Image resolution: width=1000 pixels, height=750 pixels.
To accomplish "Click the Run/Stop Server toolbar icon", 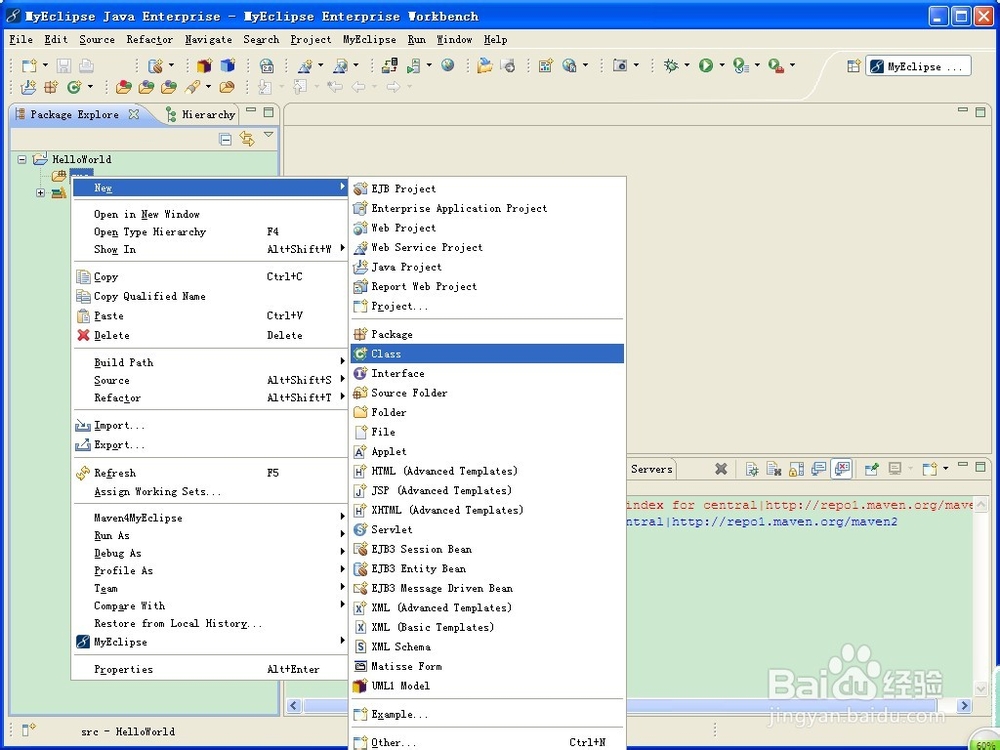I will 415,65.
